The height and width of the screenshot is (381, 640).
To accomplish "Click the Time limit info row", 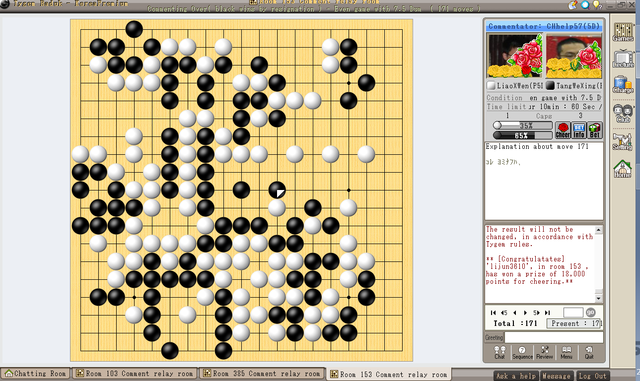I will click(544, 107).
